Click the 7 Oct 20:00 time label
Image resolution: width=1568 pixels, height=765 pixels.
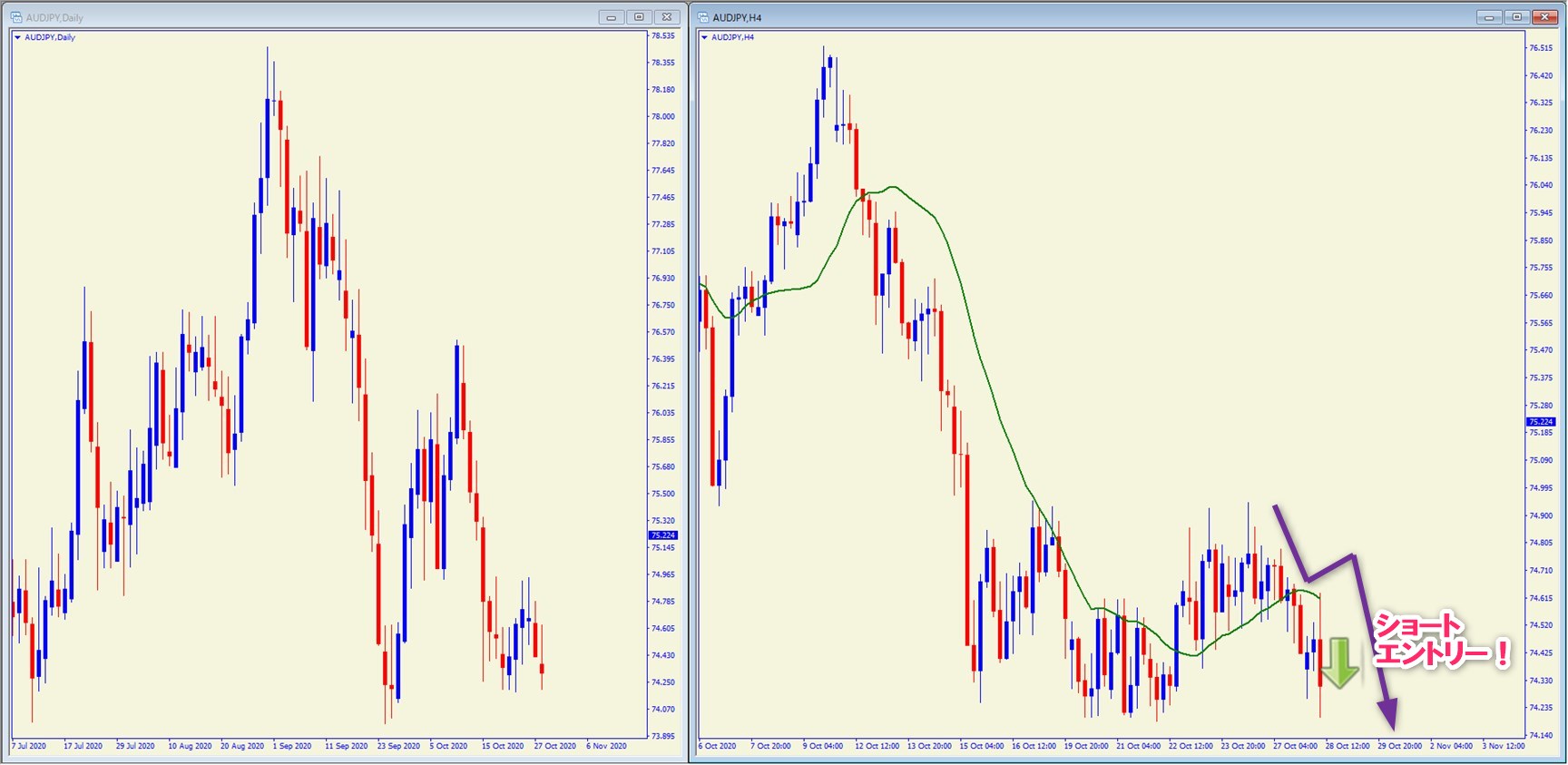click(771, 746)
